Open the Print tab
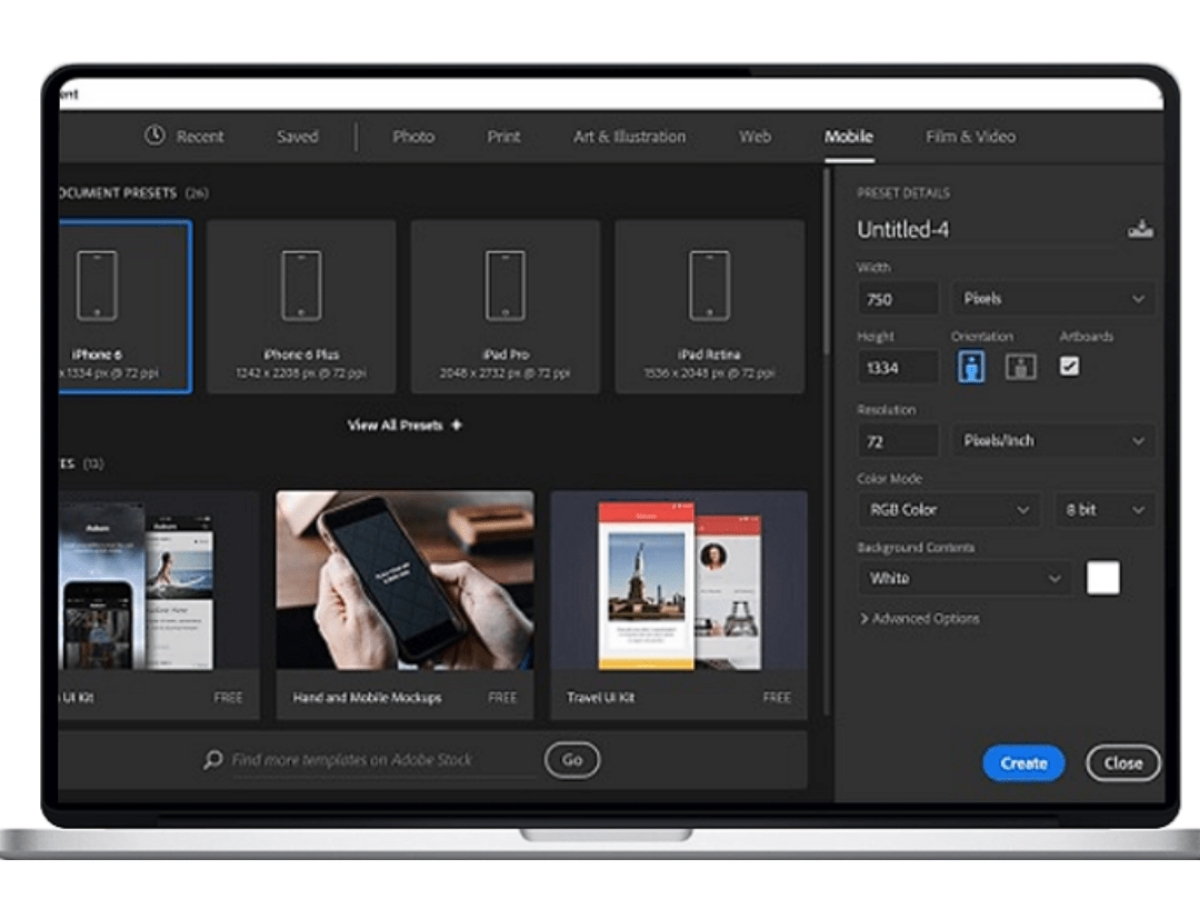This screenshot has width=1200, height=900. (x=504, y=137)
